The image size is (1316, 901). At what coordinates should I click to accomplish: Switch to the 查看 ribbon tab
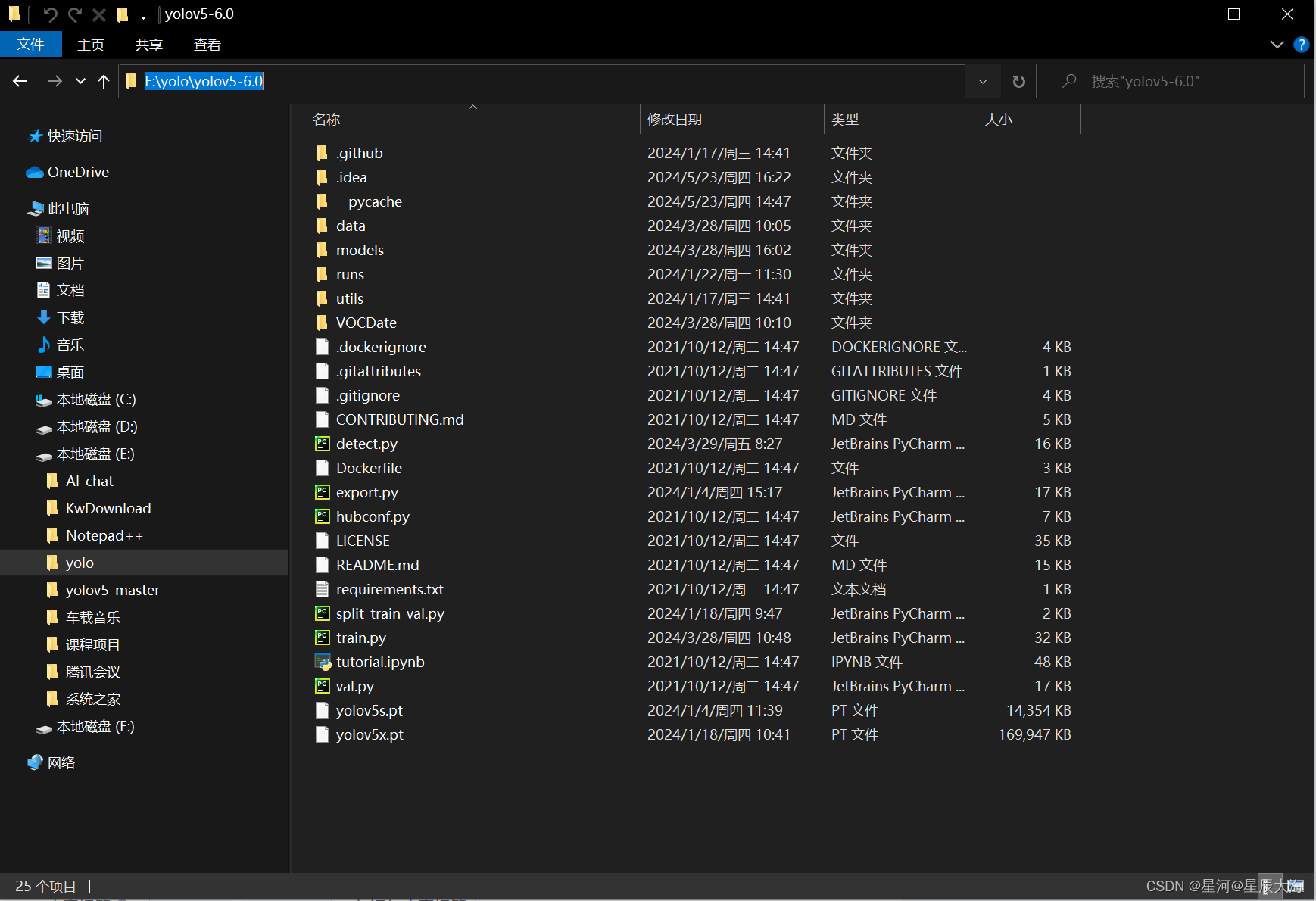[207, 45]
